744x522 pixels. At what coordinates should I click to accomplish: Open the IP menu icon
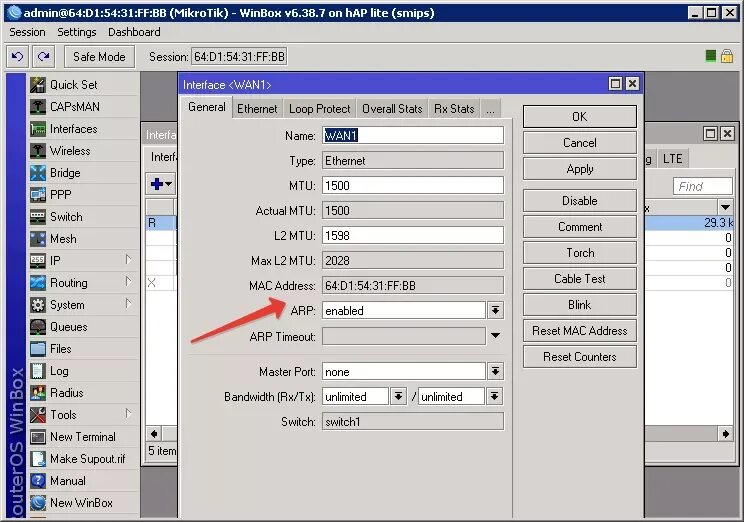coord(38,261)
